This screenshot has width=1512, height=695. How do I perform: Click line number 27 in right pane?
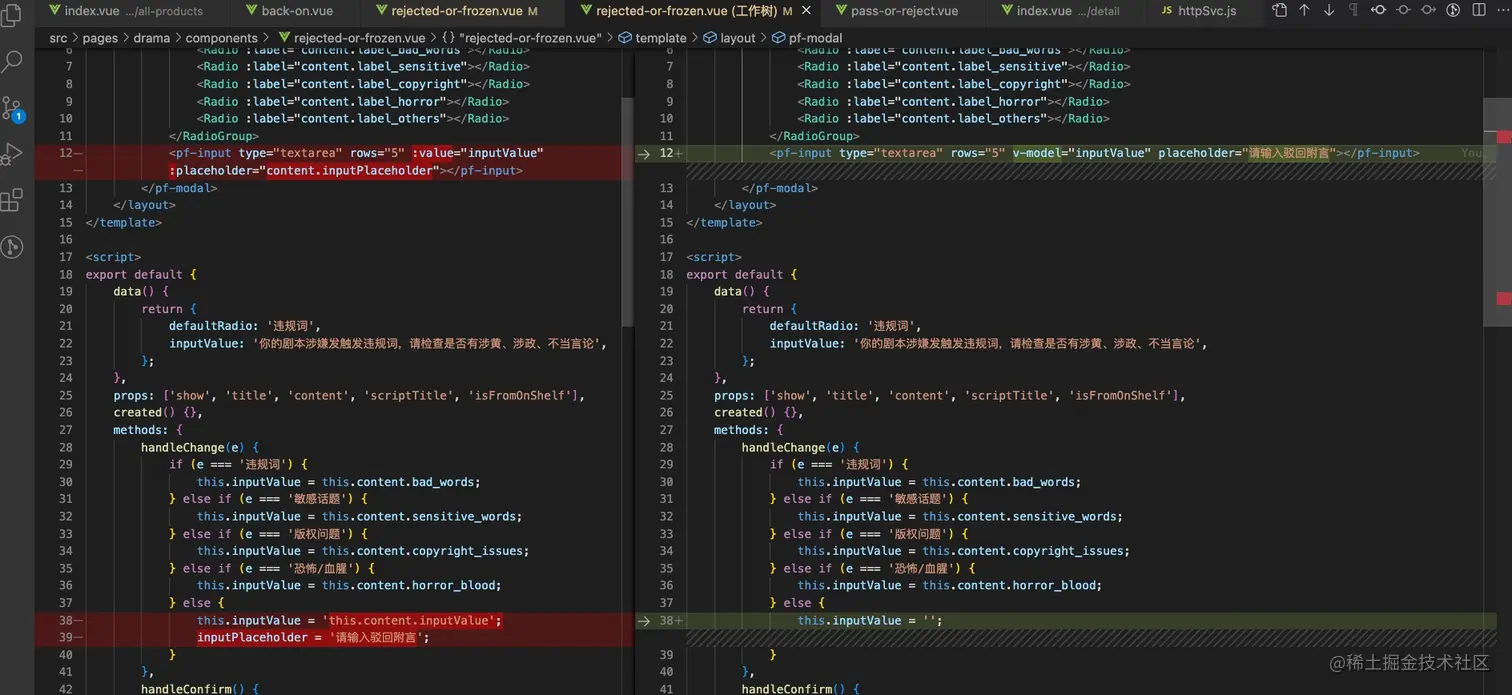(x=666, y=430)
